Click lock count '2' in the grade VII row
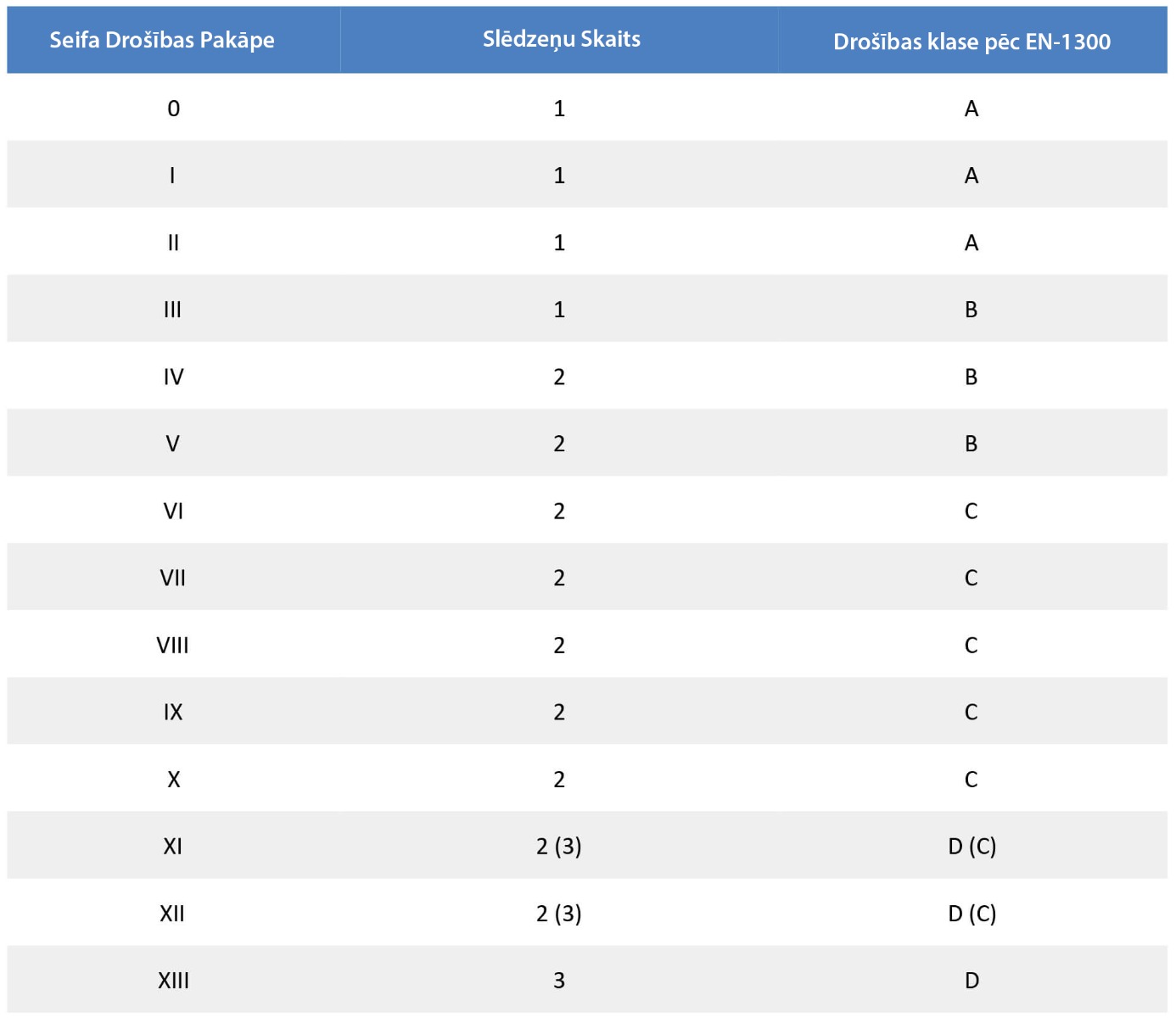Image resolution: width=1176 pixels, height=1018 pixels. 559,579
